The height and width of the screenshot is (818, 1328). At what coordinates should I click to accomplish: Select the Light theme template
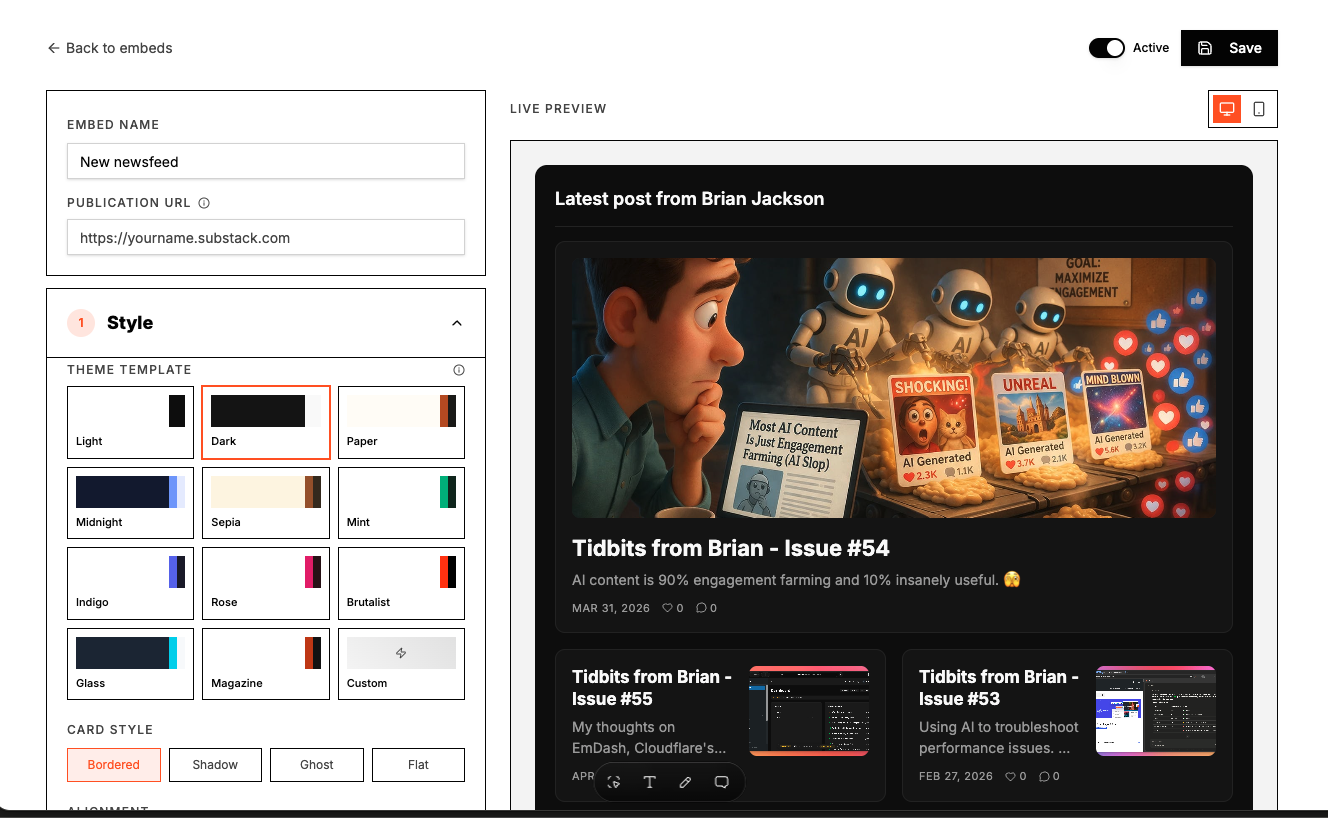coord(130,422)
